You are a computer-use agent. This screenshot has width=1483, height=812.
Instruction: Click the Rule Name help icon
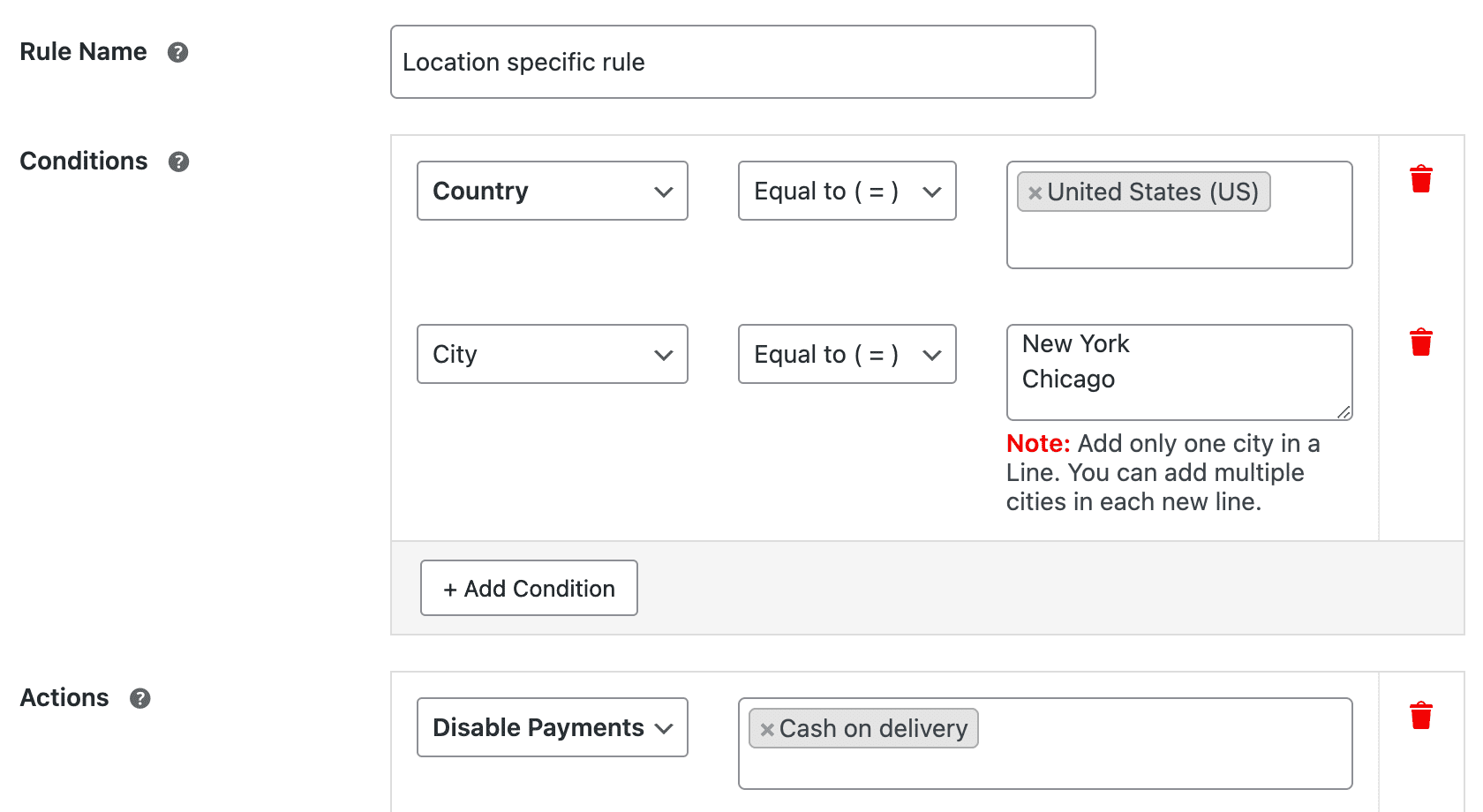coord(178,52)
